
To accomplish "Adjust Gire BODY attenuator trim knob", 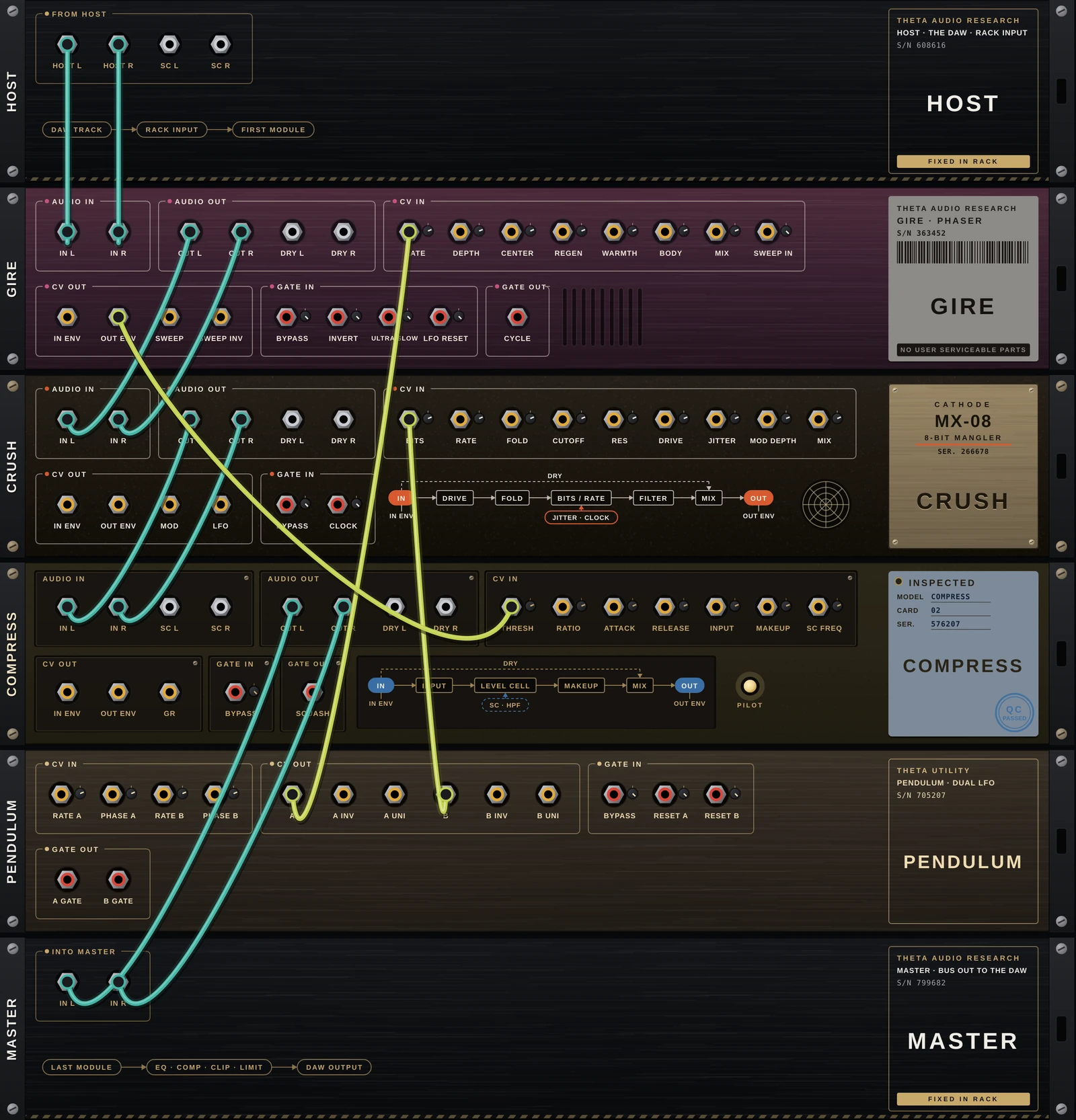I will 684,231.
